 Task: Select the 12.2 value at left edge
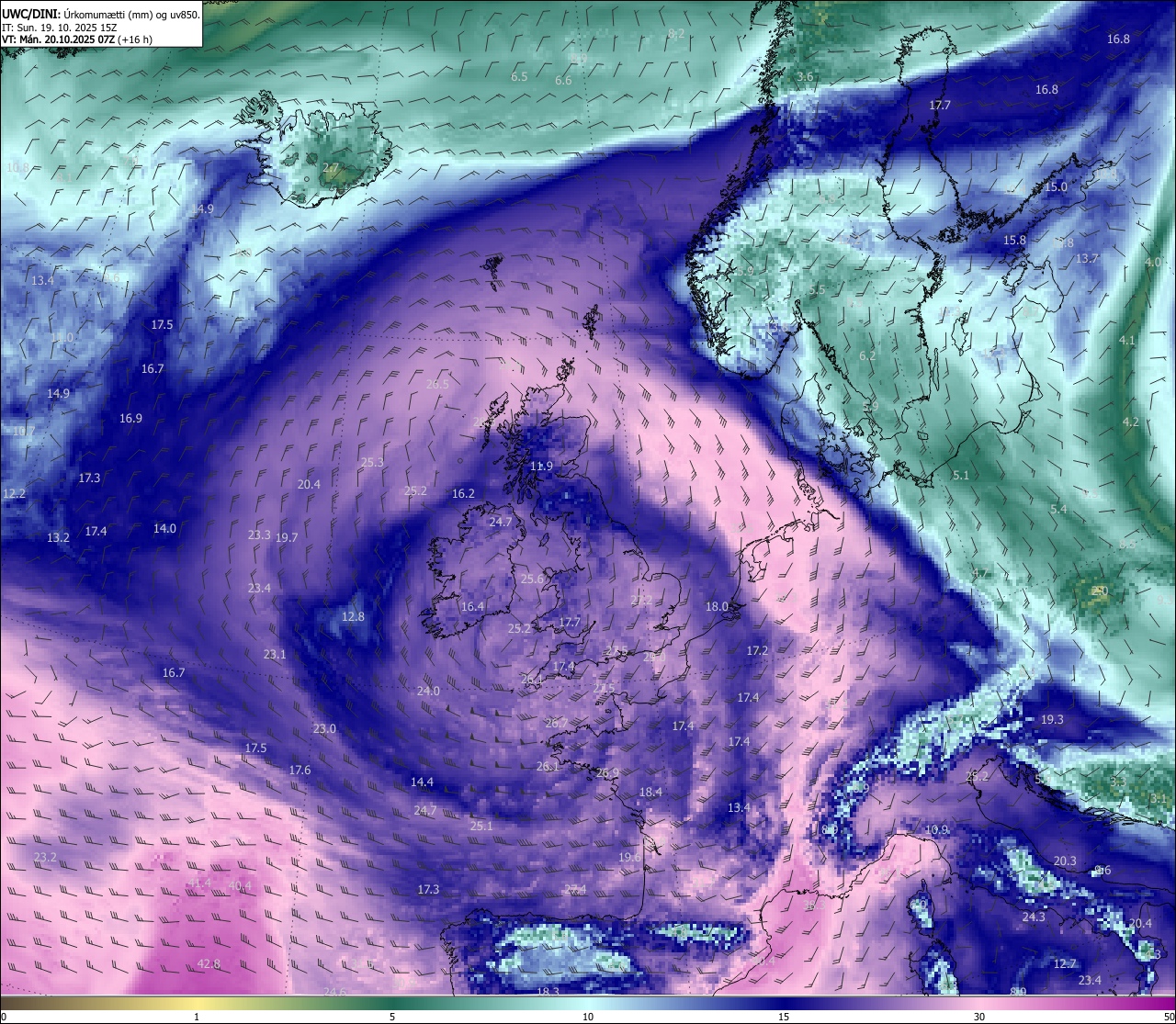coord(14,493)
